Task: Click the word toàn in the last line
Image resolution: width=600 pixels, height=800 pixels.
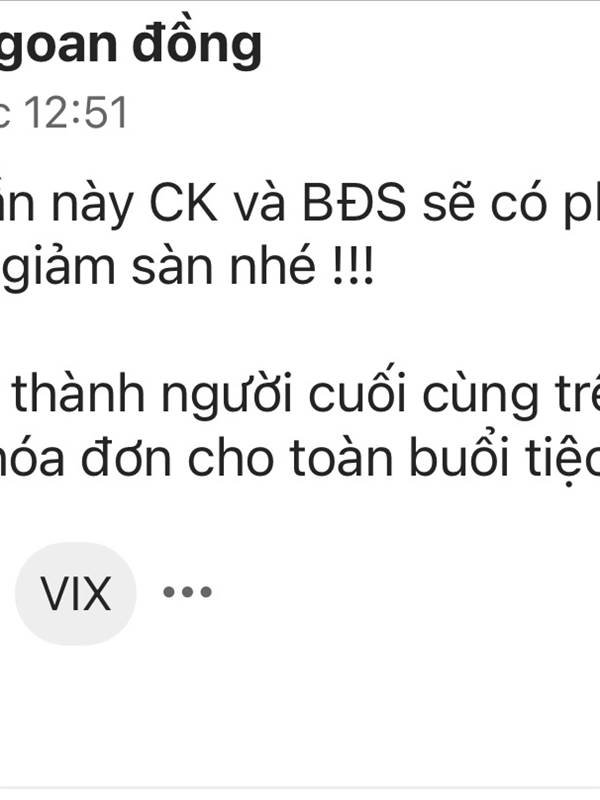Action: (342, 457)
